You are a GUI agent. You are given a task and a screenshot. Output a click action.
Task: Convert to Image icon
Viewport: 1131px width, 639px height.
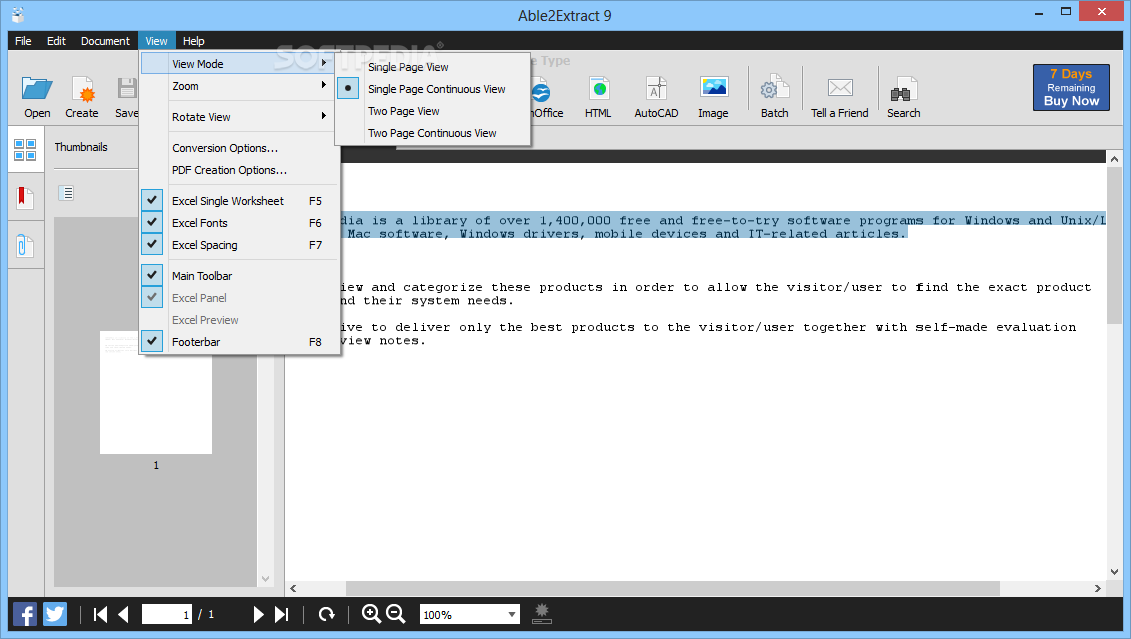713,88
